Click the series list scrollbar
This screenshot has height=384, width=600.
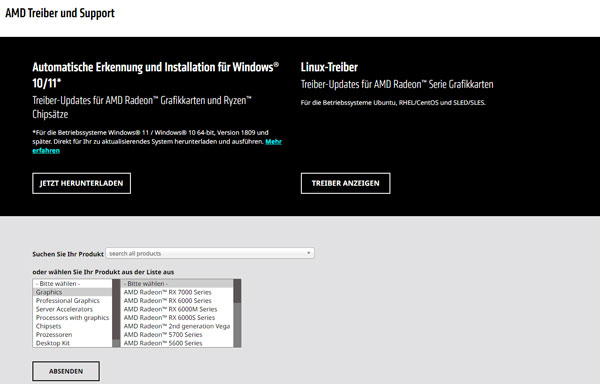237,313
